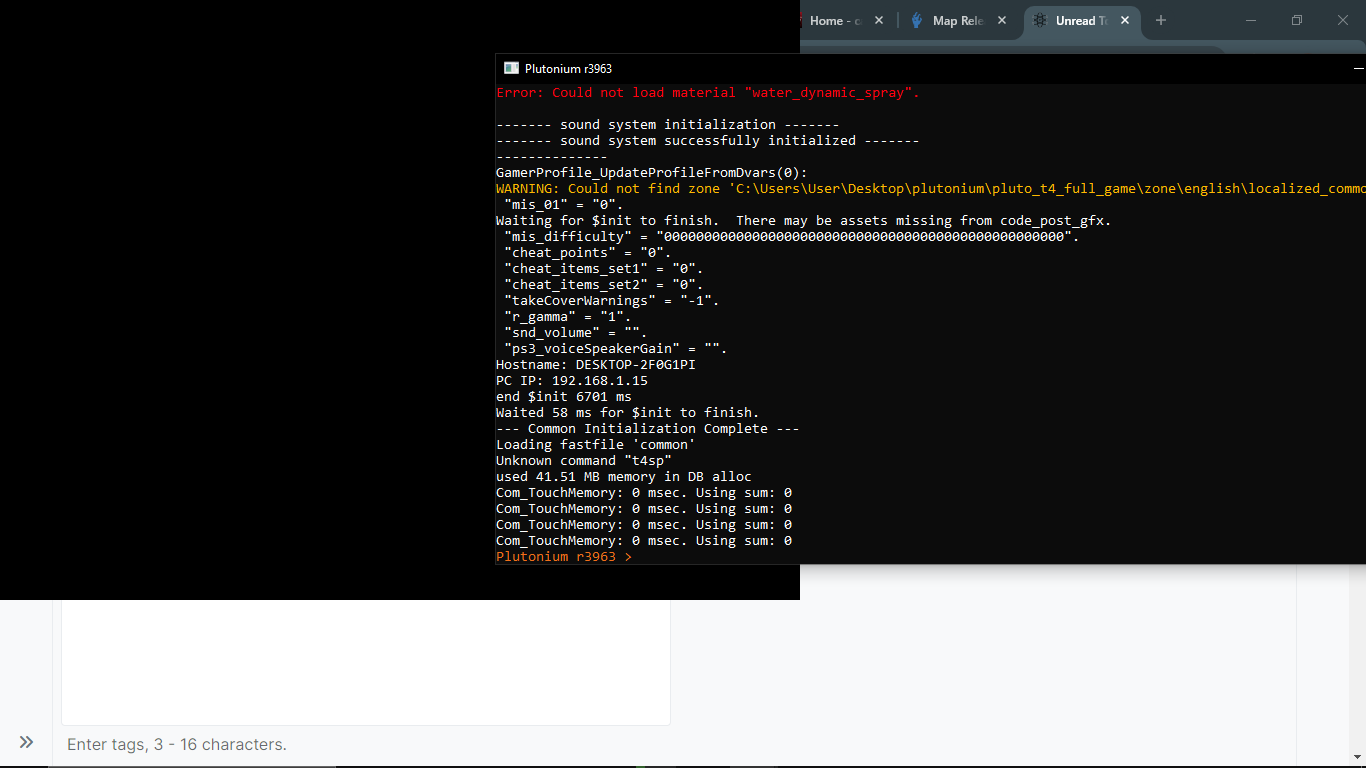This screenshot has width=1366, height=768.
Task: Expand the sidebar with double chevron
Action: coord(26,742)
